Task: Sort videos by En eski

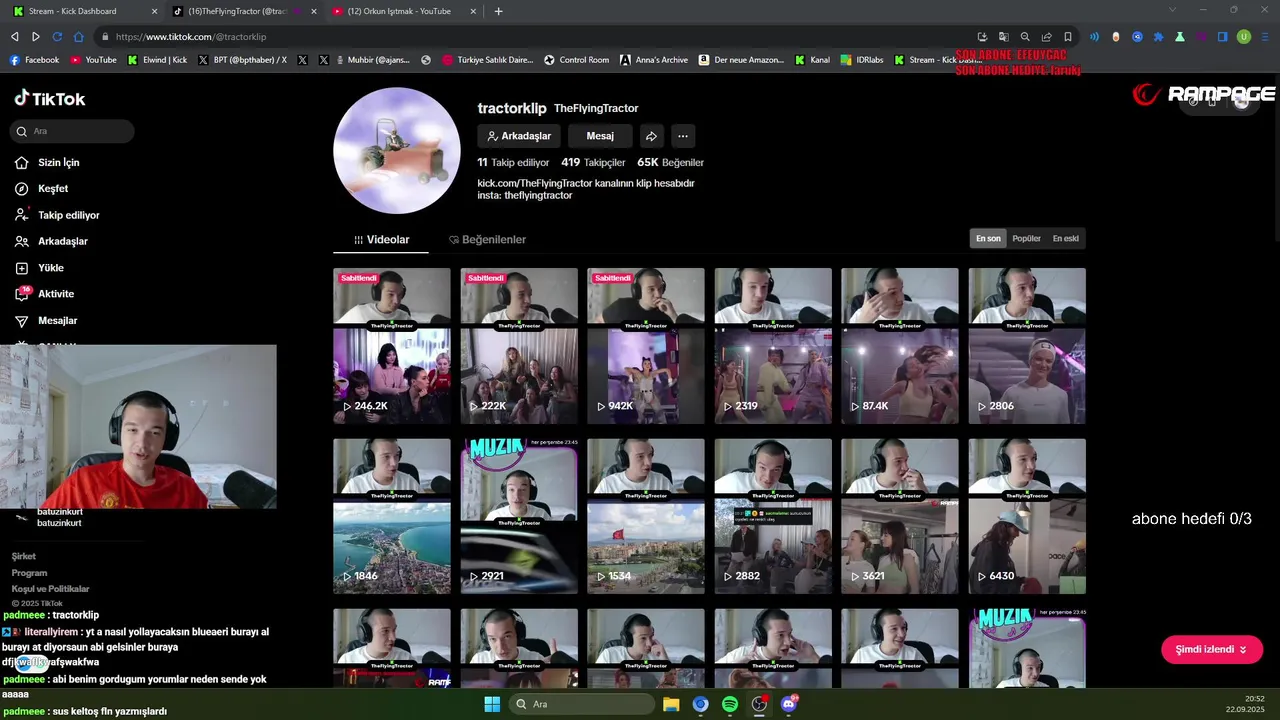Action: (x=1065, y=239)
